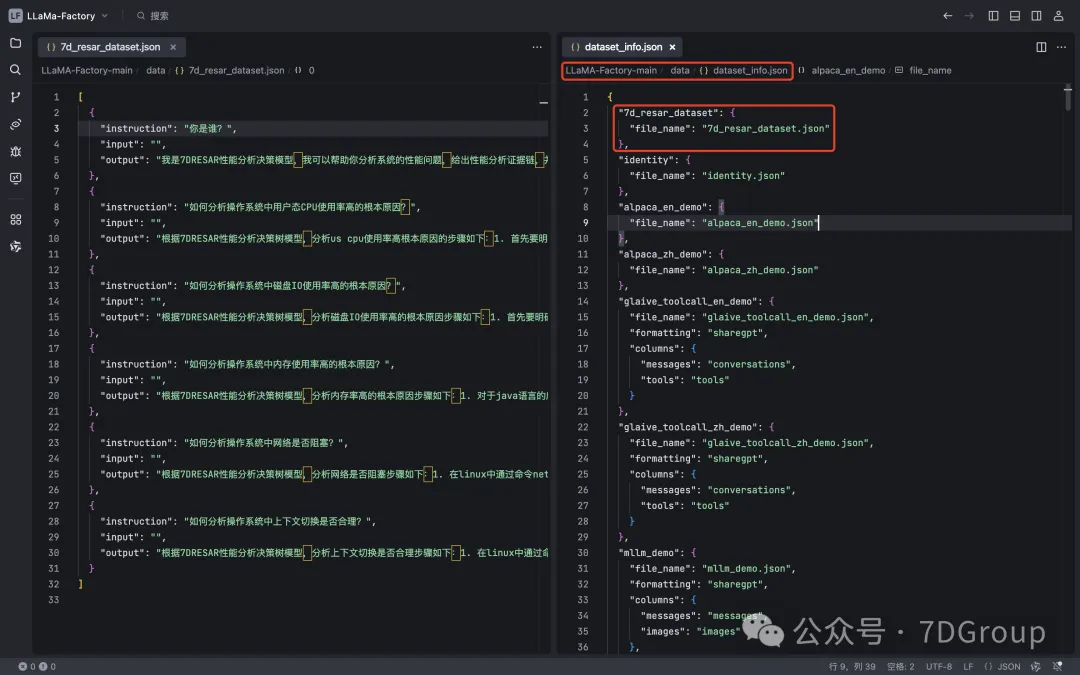The image size is (1080, 675).
Task: Switch to the 7d_resar_dataset.json tab
Action: [x=110, y=47]
